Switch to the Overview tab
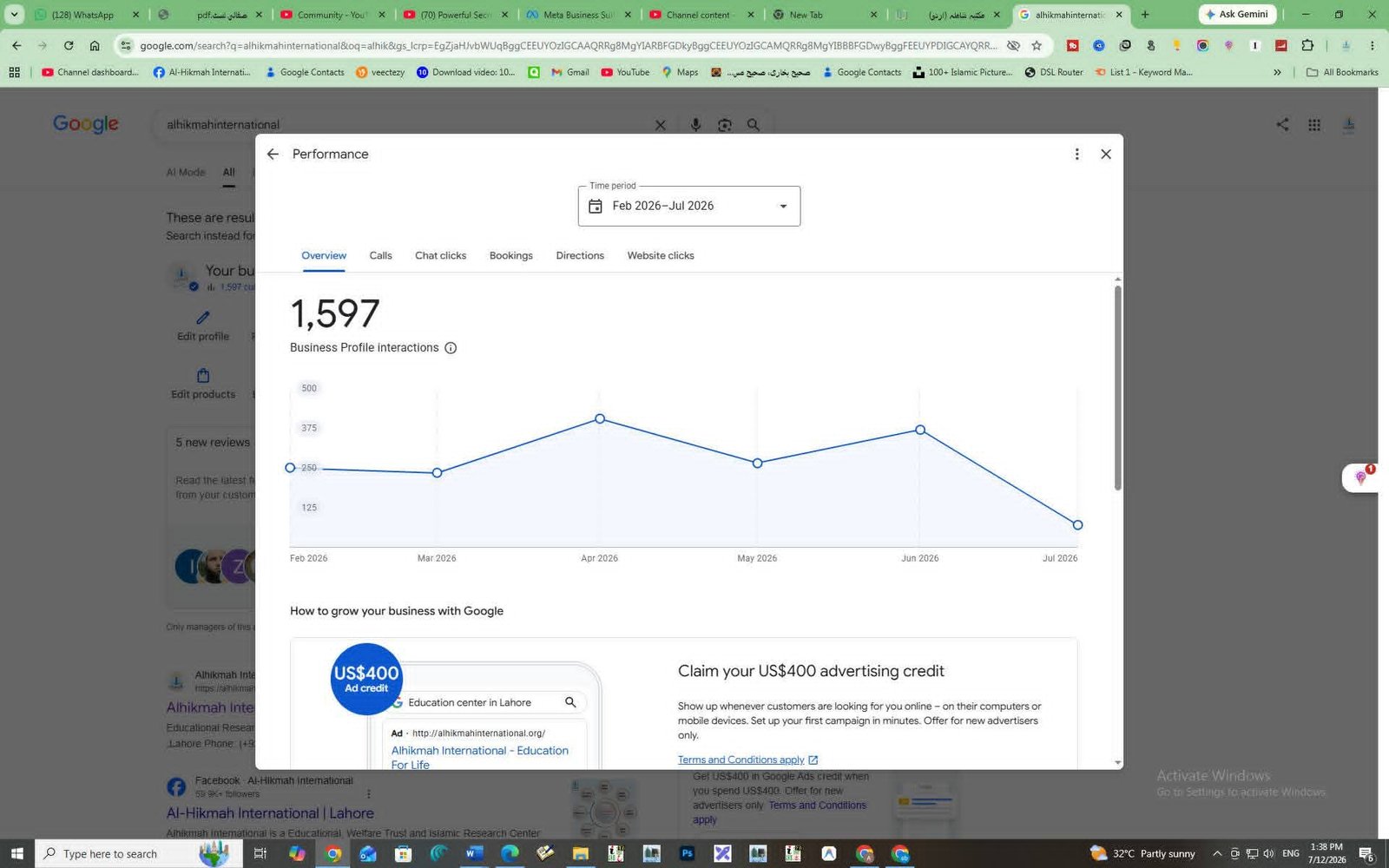 click(x=324, y=255)
